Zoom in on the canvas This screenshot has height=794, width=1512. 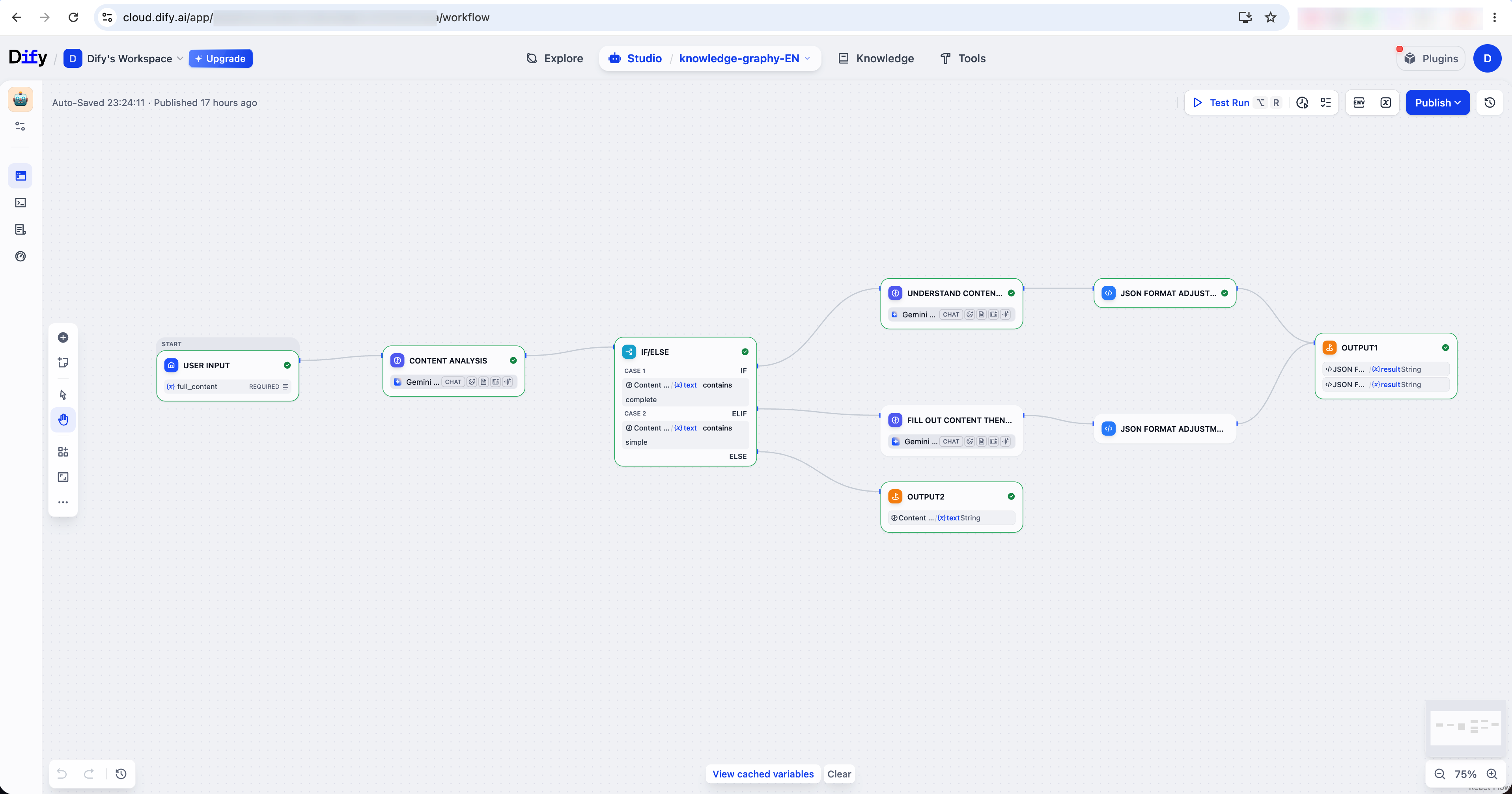[x=1491, y=774]
